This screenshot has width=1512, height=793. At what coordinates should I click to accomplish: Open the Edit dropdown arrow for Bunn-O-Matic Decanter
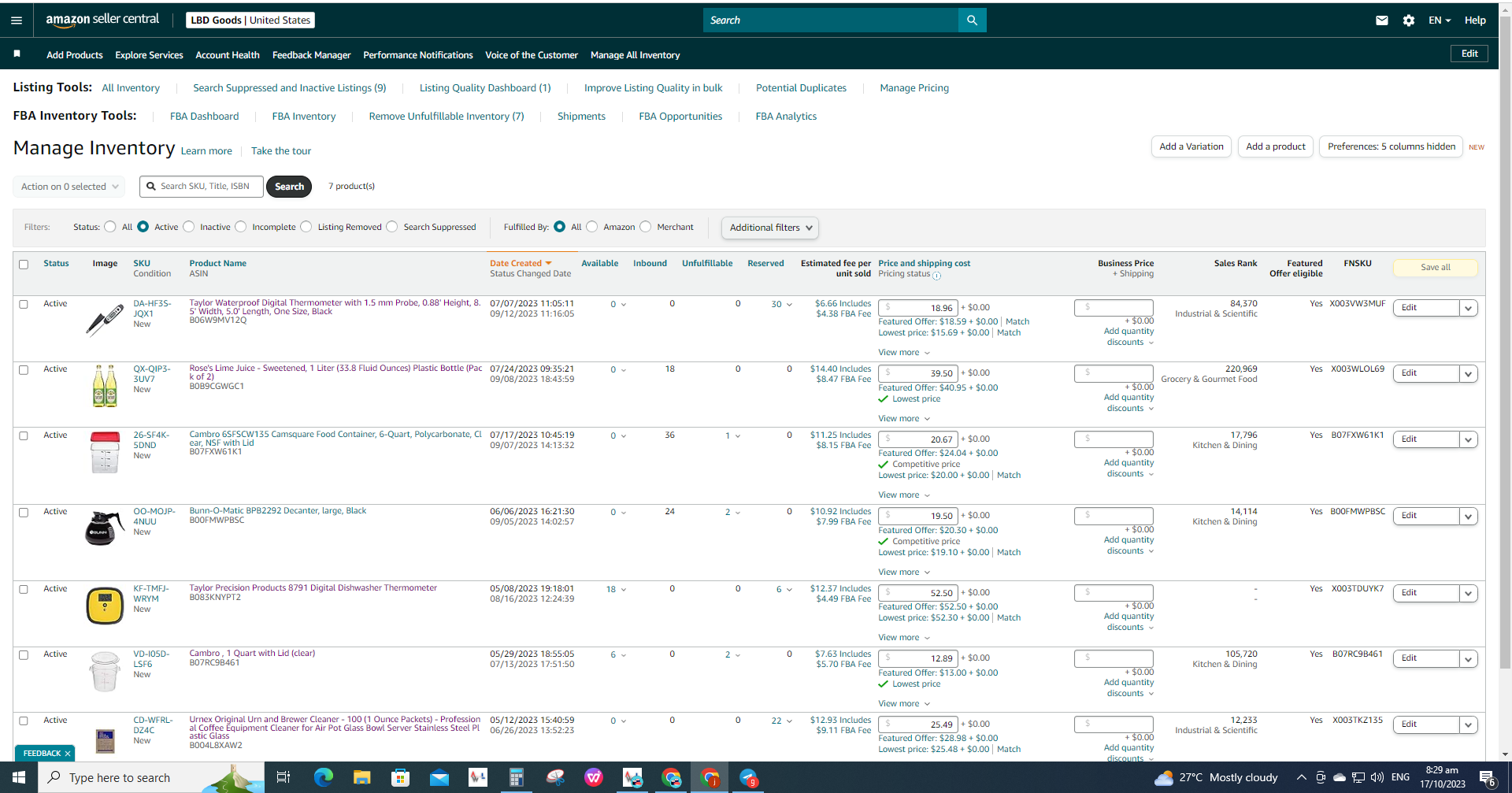pos(1469,517)
